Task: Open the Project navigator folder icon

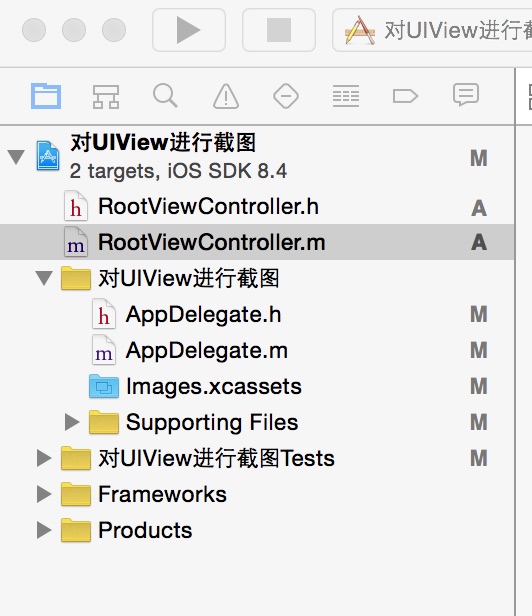Action: coord(46,96)
